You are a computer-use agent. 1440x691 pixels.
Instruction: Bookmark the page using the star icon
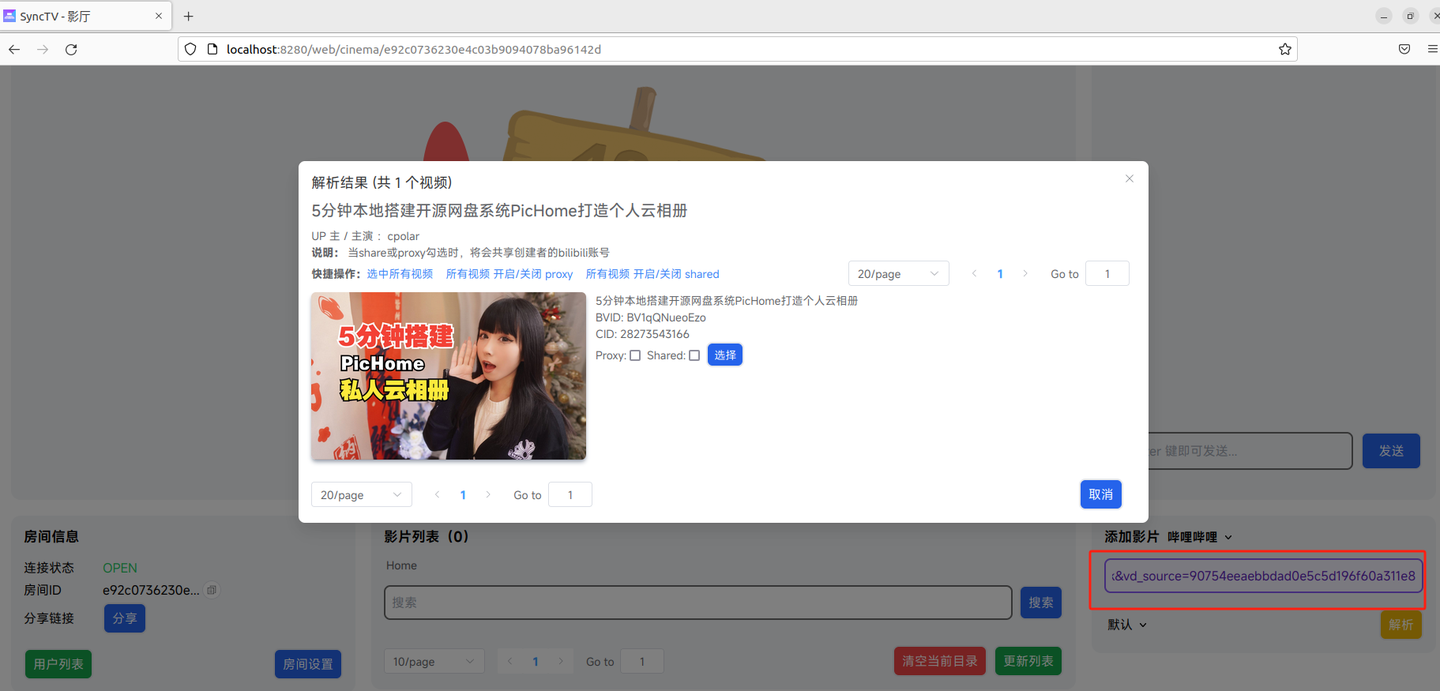(x=1285, y=48)
